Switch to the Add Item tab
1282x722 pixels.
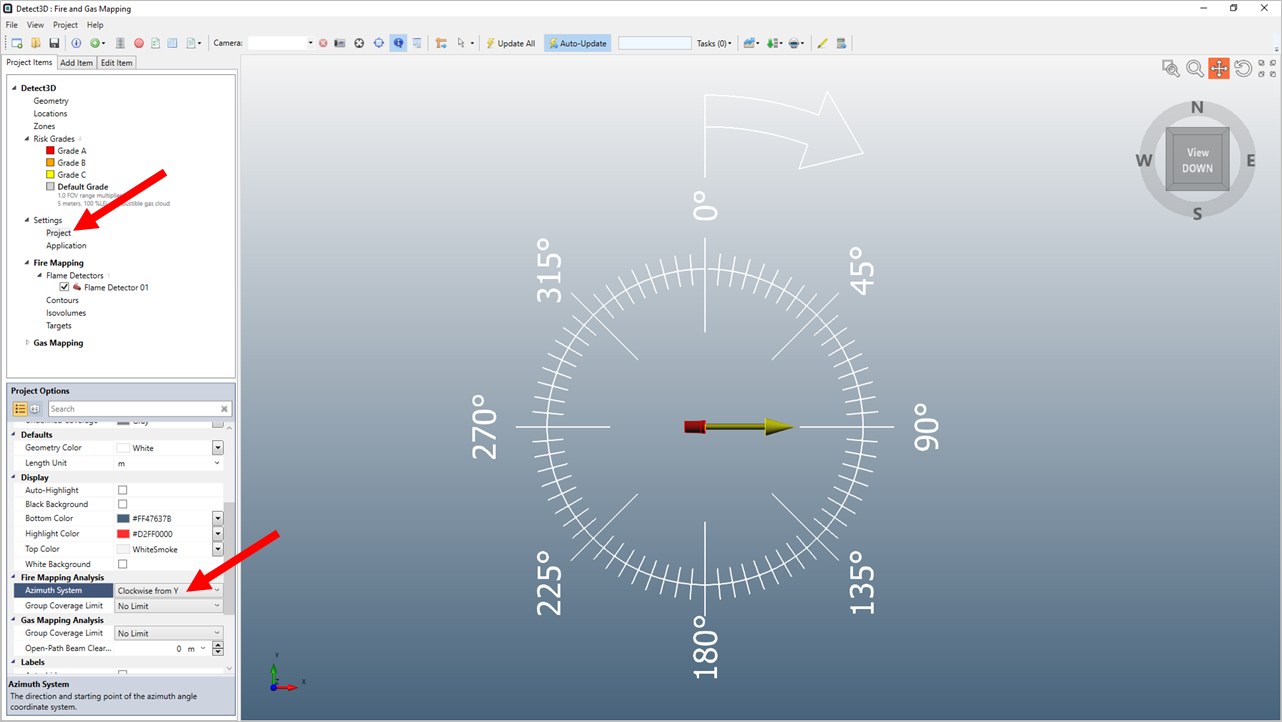(76, 63)
